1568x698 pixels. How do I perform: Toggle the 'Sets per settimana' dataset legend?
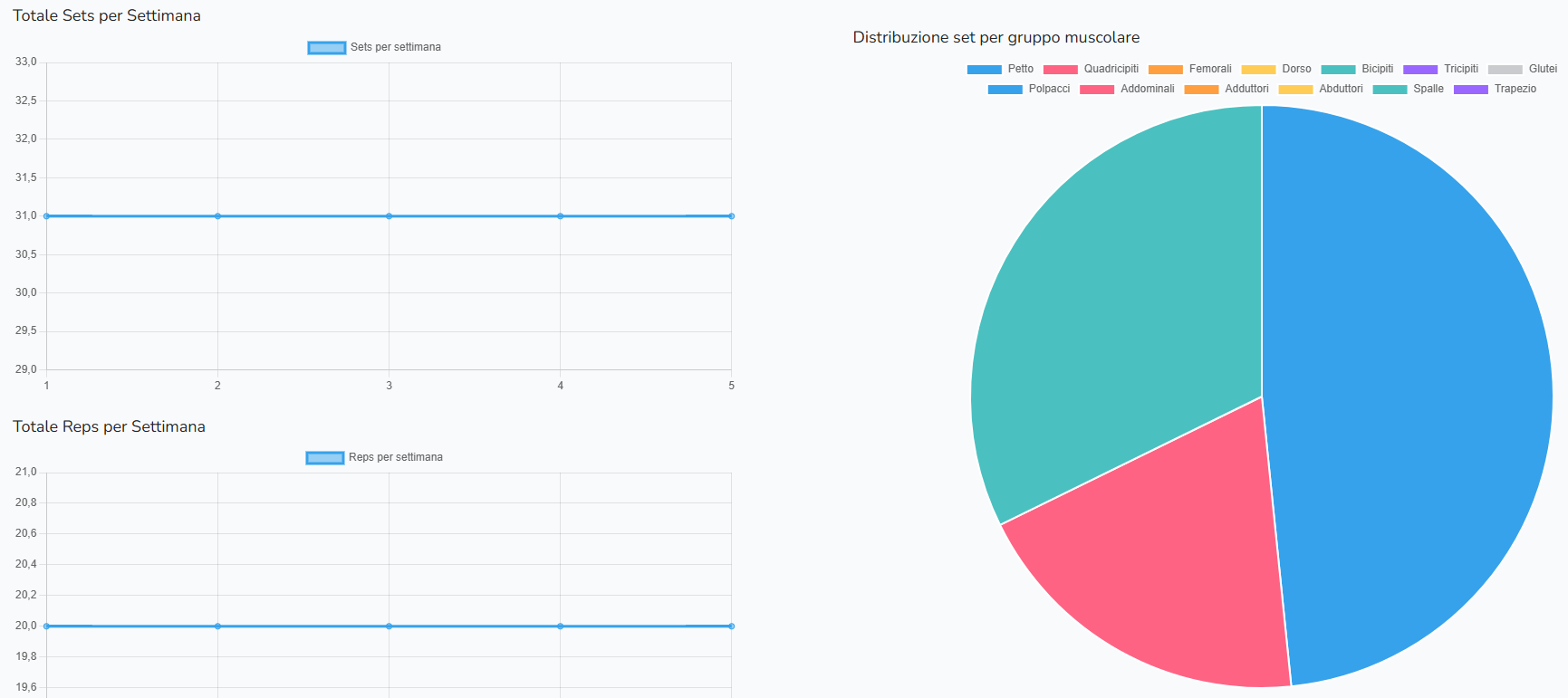374,47
